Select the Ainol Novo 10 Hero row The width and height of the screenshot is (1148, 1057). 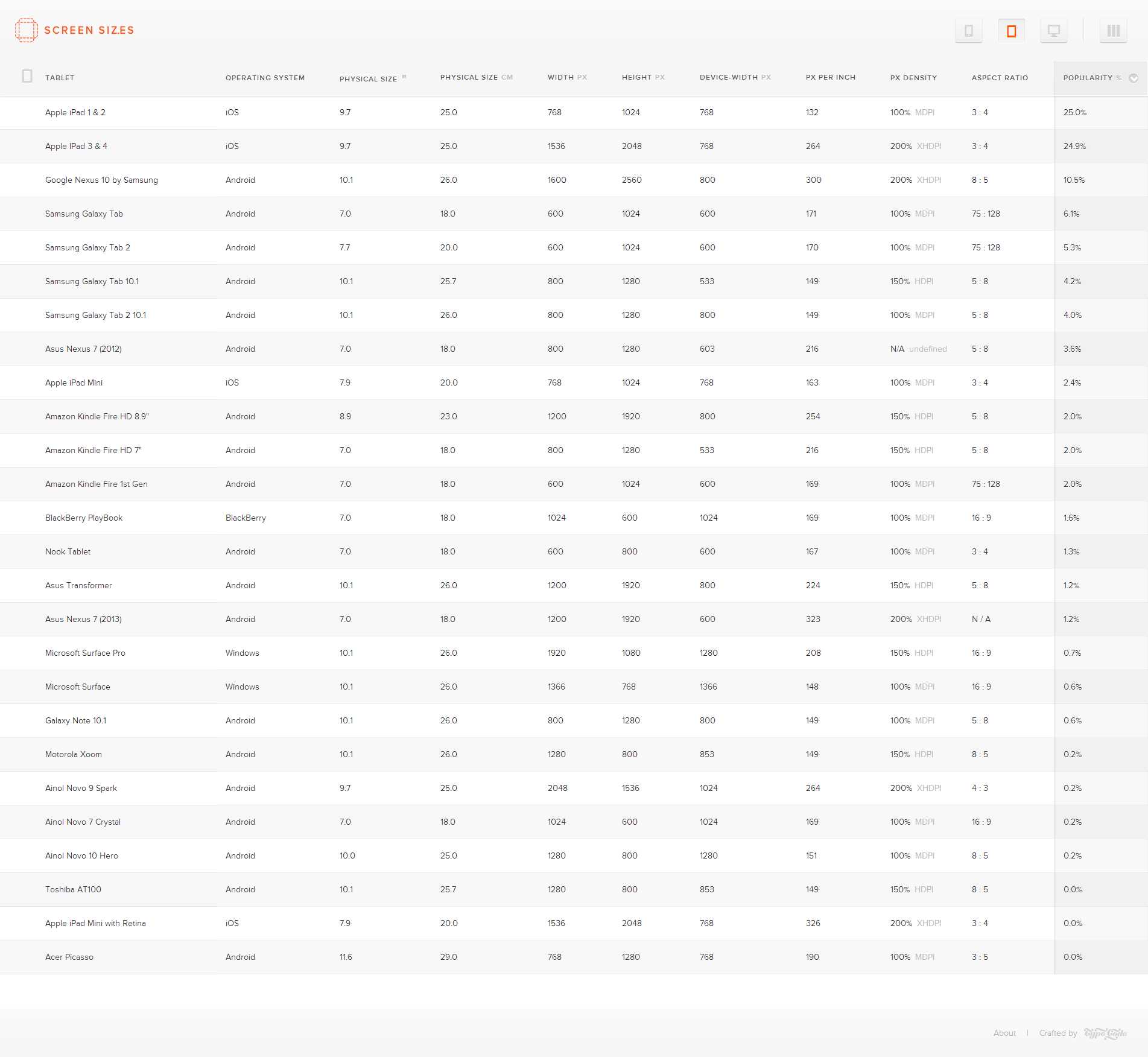[574, 855]
